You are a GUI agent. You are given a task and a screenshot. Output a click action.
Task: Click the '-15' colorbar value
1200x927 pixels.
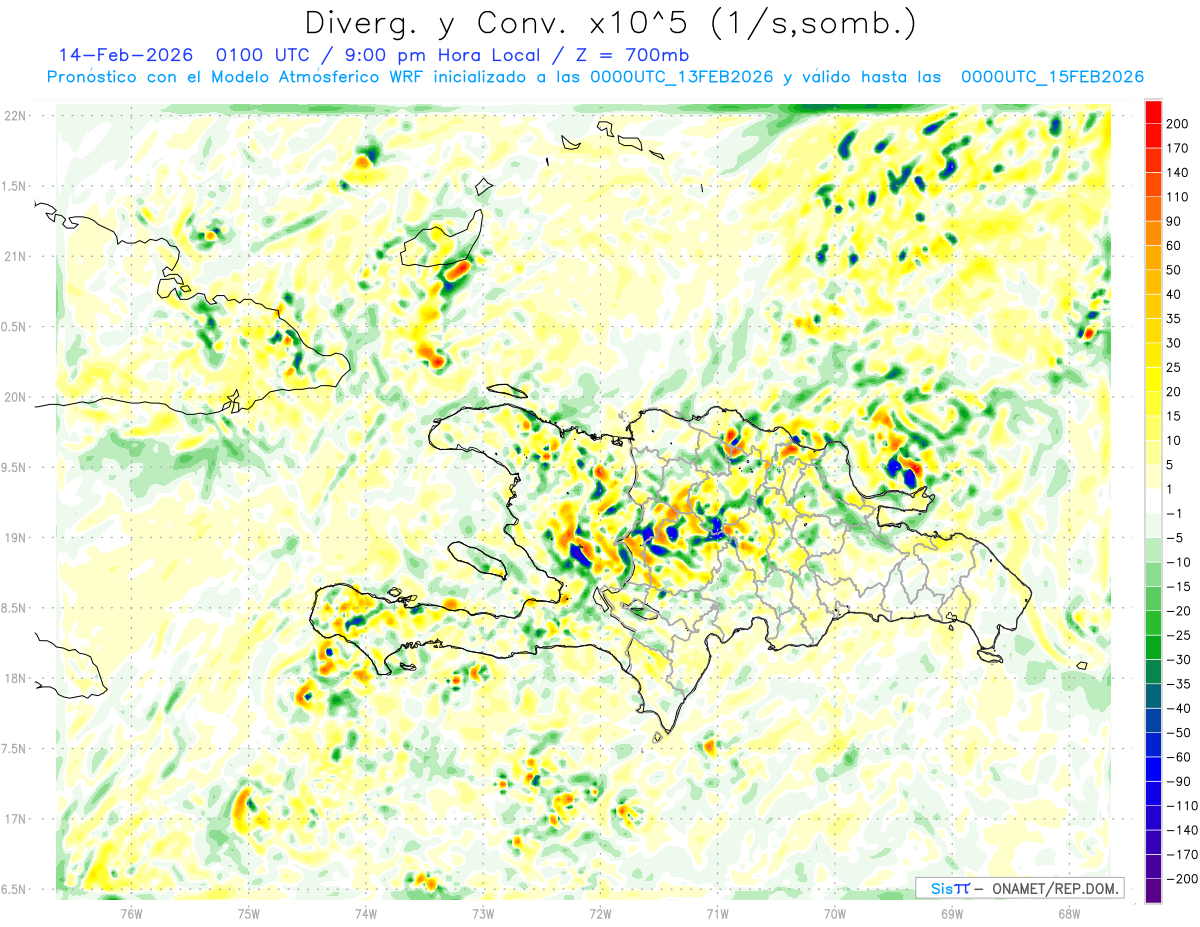(1179, 586)
